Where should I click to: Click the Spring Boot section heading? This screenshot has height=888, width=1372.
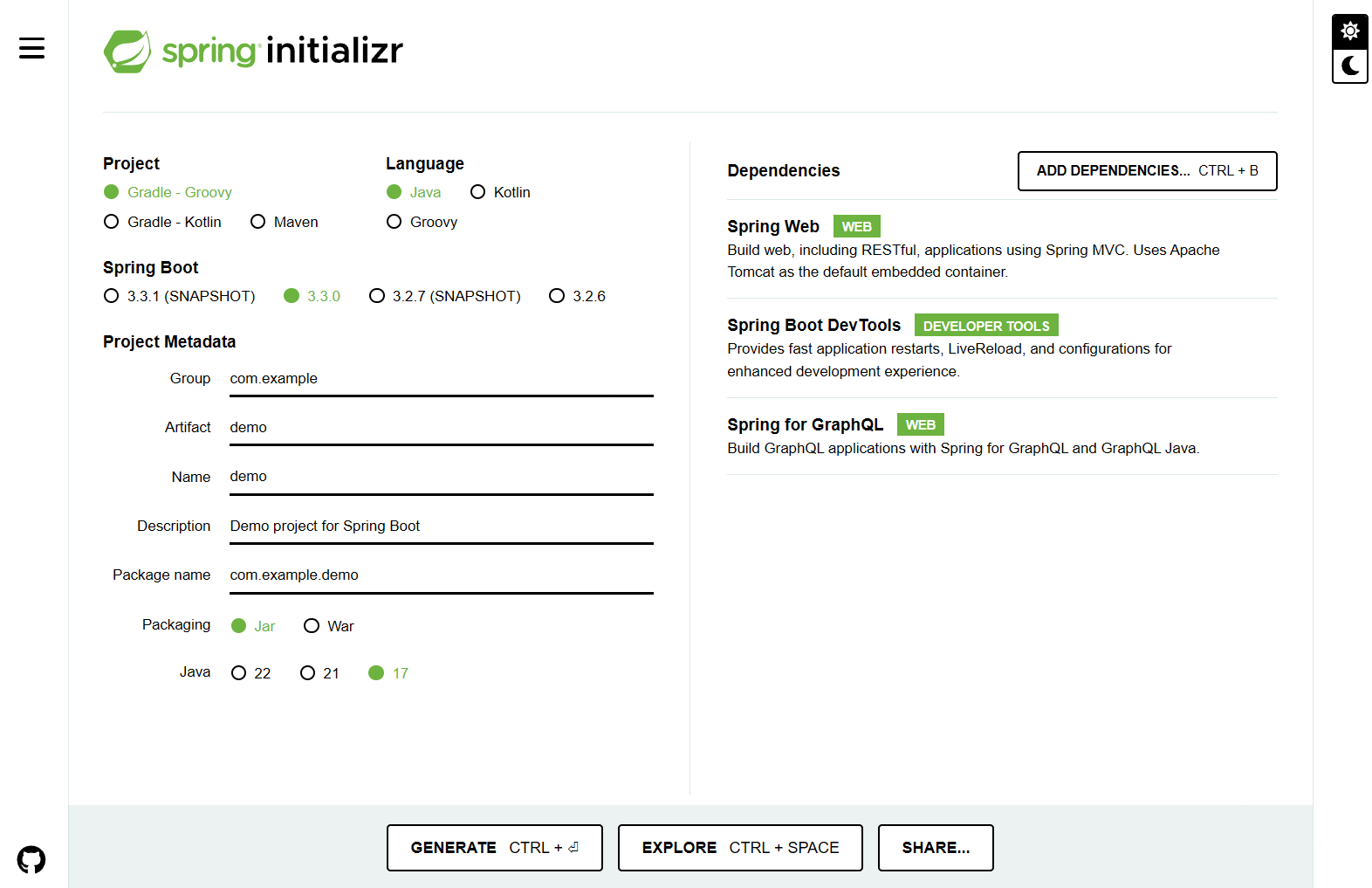tap(150, 267)
